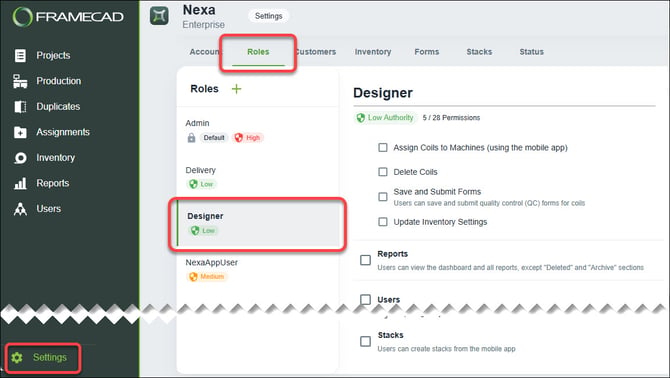The height and width of the screenshot is (378, 670).
Task: Enable Assign Coils to Machines permission
Action: (x=383, y=148)
